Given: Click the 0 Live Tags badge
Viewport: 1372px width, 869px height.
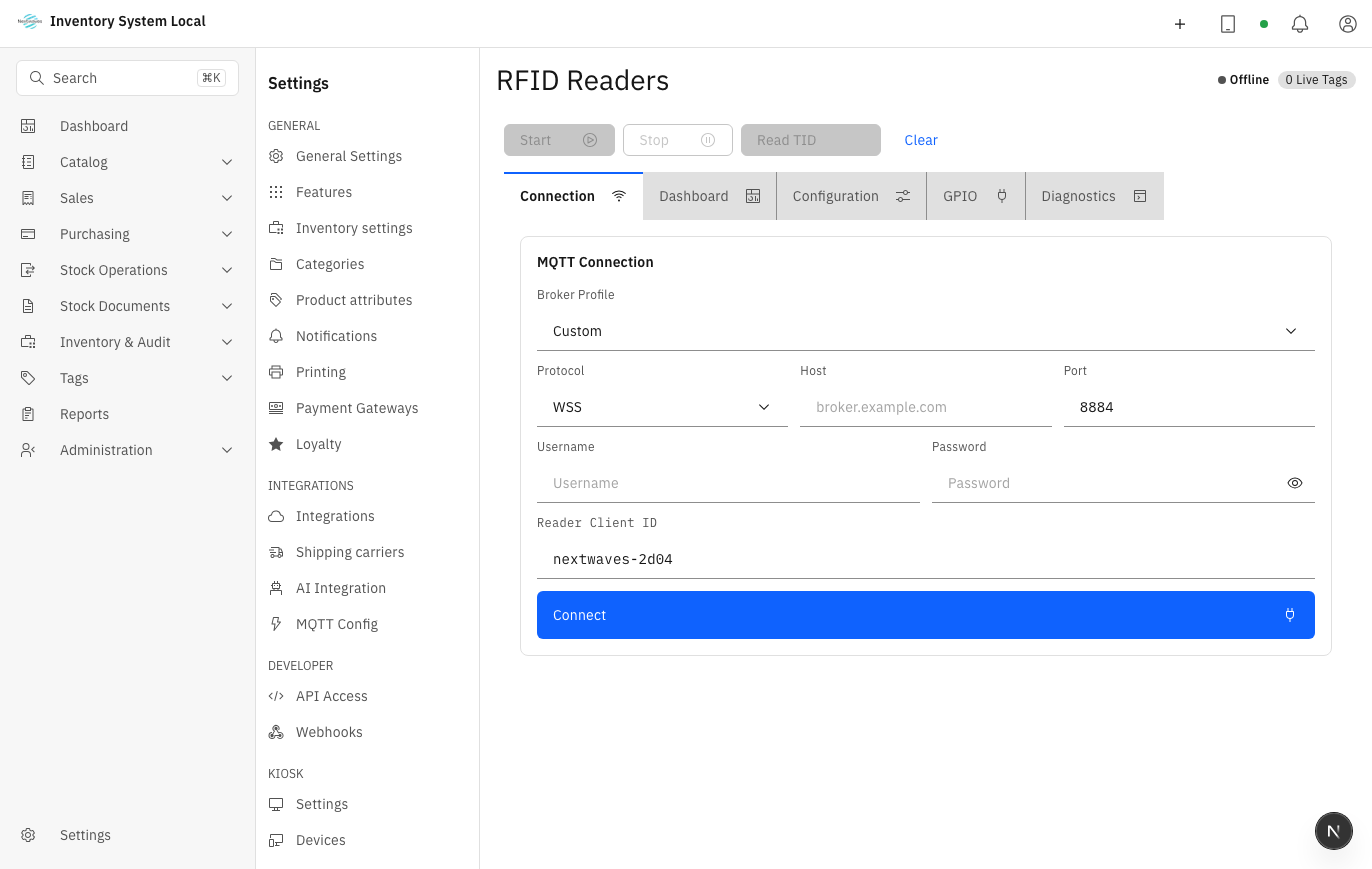Looking at the screenshot, I should coord(1316,80).
